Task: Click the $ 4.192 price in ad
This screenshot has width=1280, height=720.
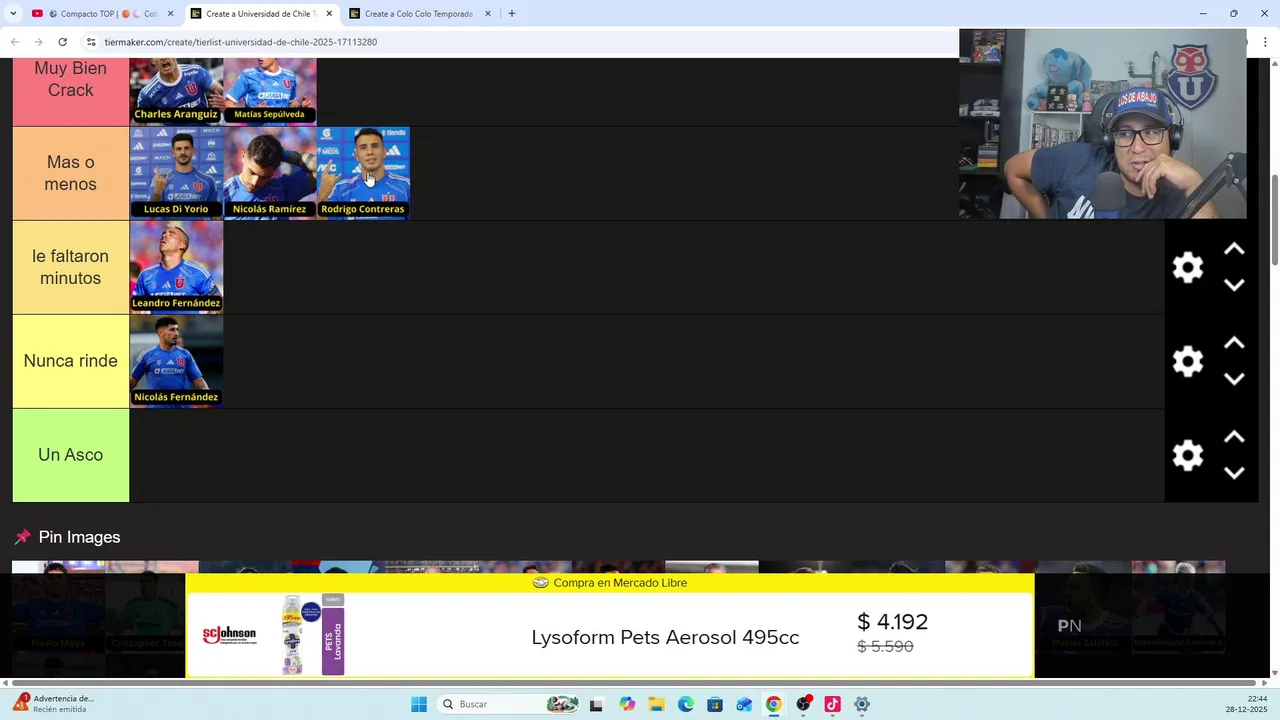Action: point(893,622)
